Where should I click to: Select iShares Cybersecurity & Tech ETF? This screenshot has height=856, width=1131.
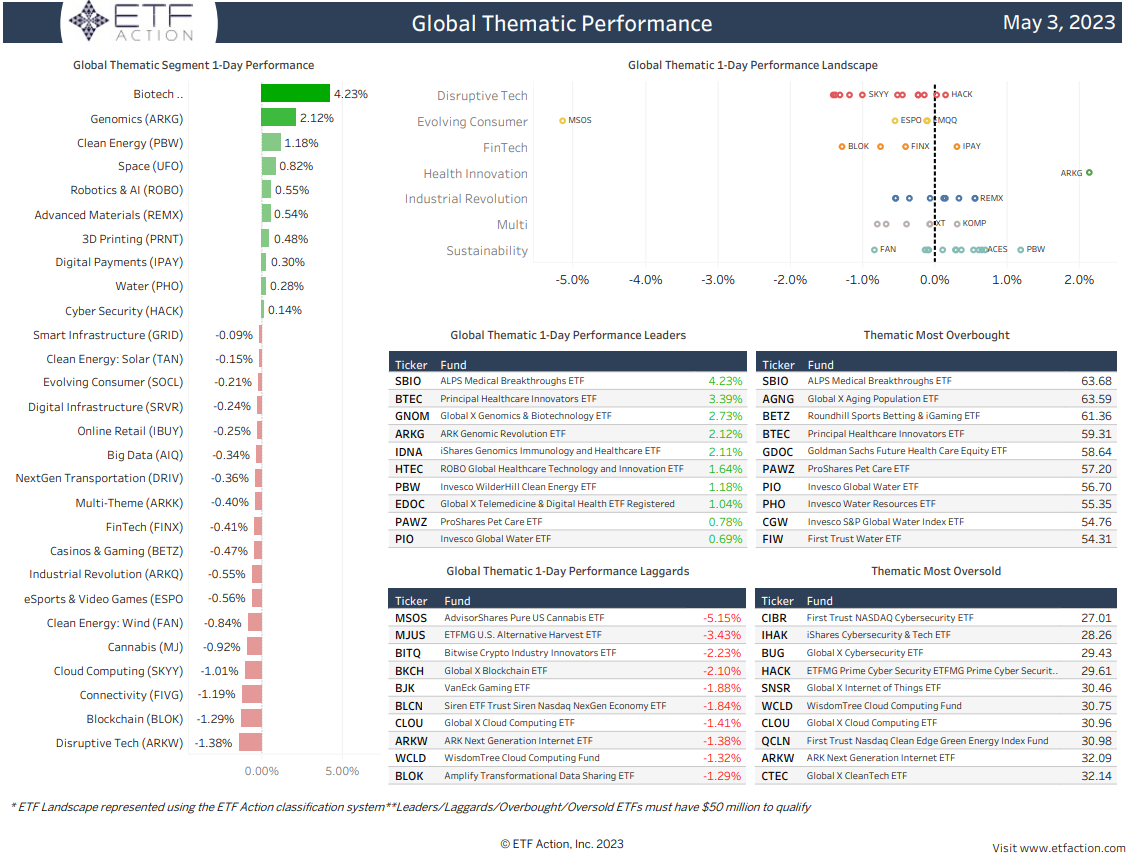879,635
